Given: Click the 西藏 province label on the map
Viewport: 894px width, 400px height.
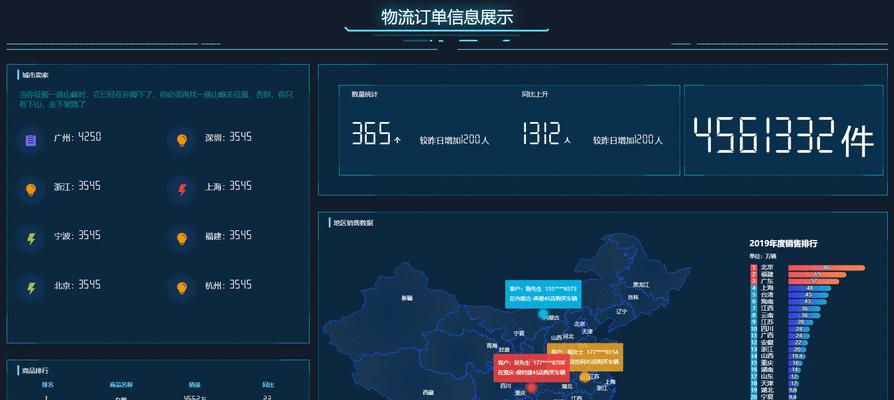Looking at the screenshot, I should (428, 392).
